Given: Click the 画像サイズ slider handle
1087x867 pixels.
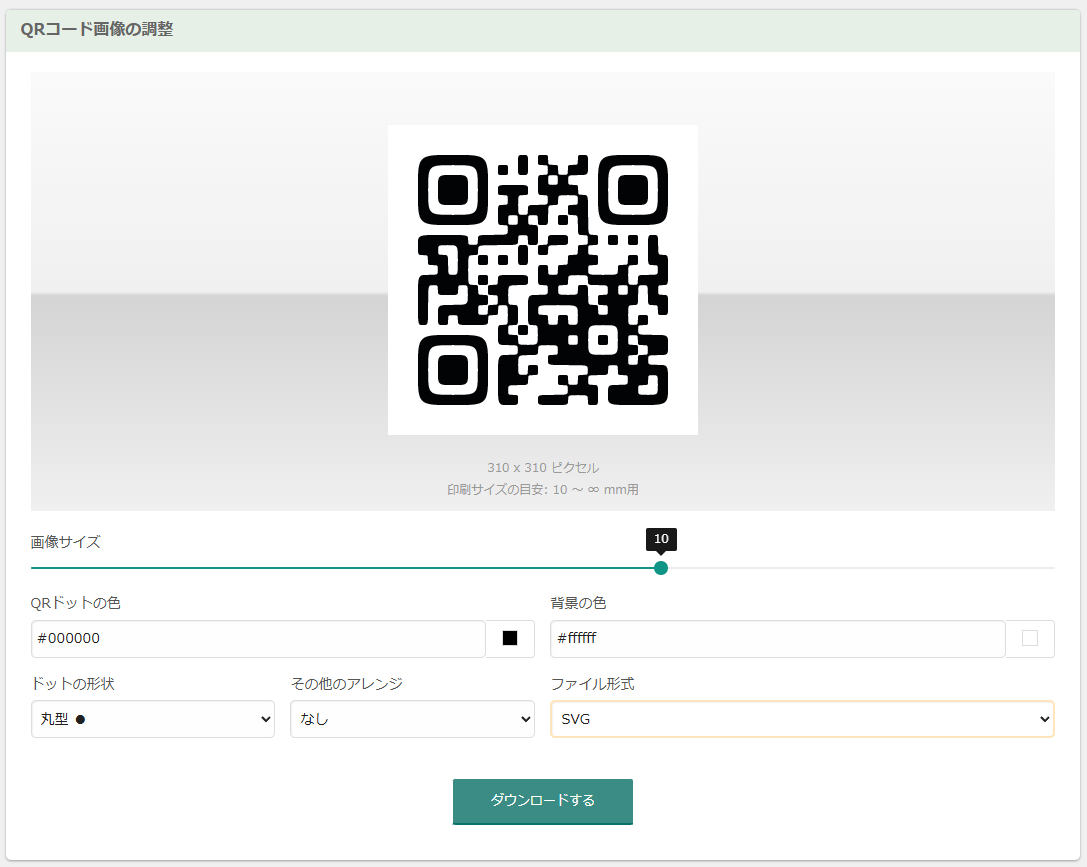Looking at the screenshot, I should [x=661, y=568].
